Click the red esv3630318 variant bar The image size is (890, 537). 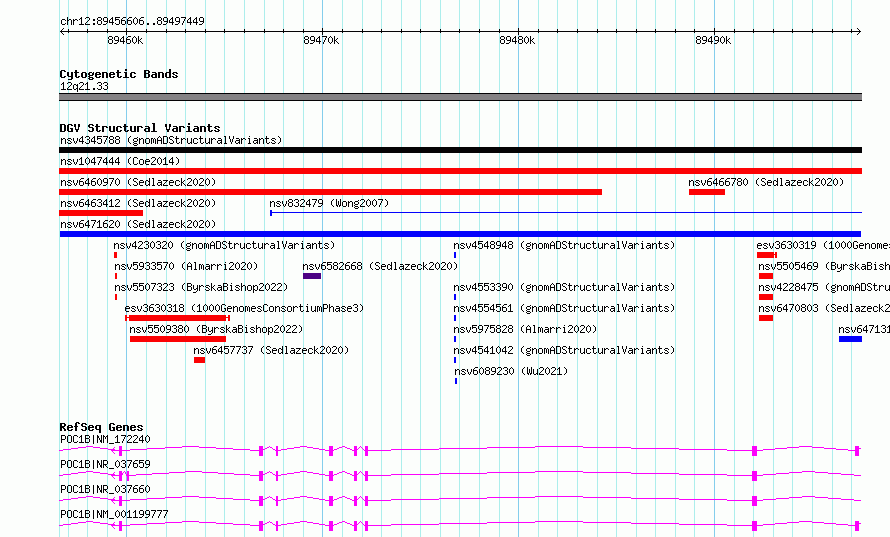tap(177, 318)
